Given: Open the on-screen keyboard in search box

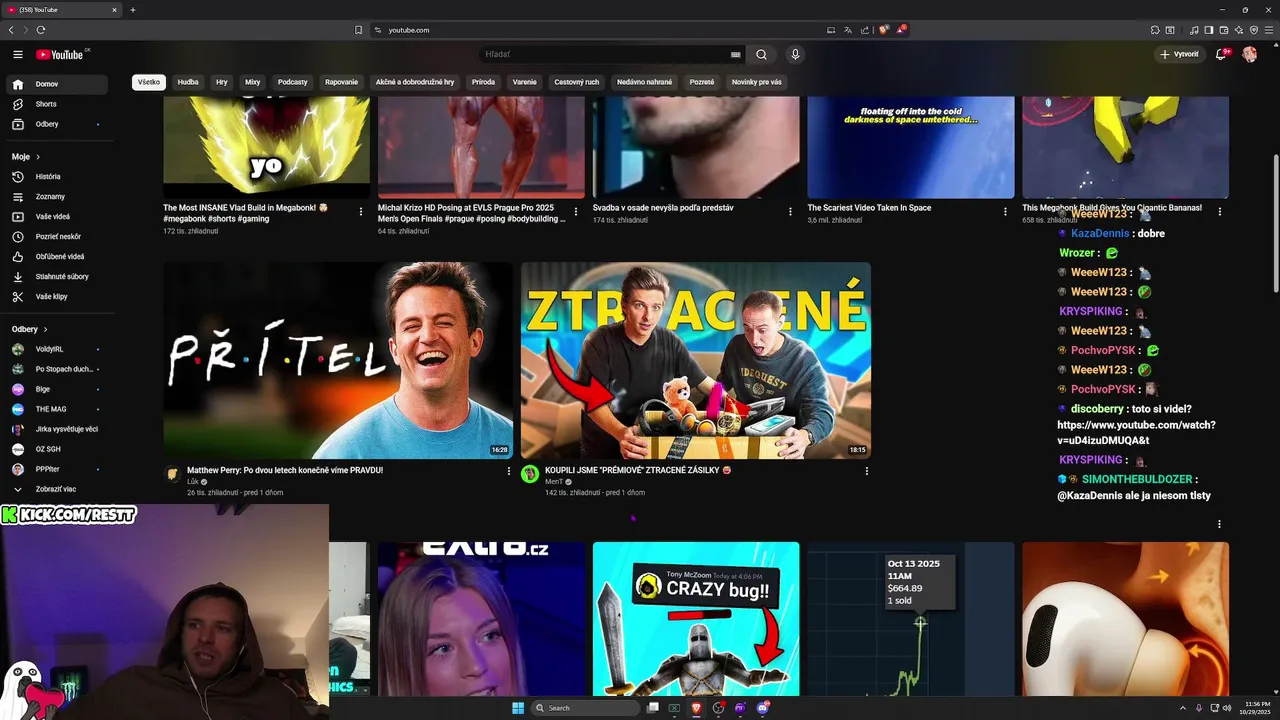Looking at the screenshot, I should pos(735,54).
